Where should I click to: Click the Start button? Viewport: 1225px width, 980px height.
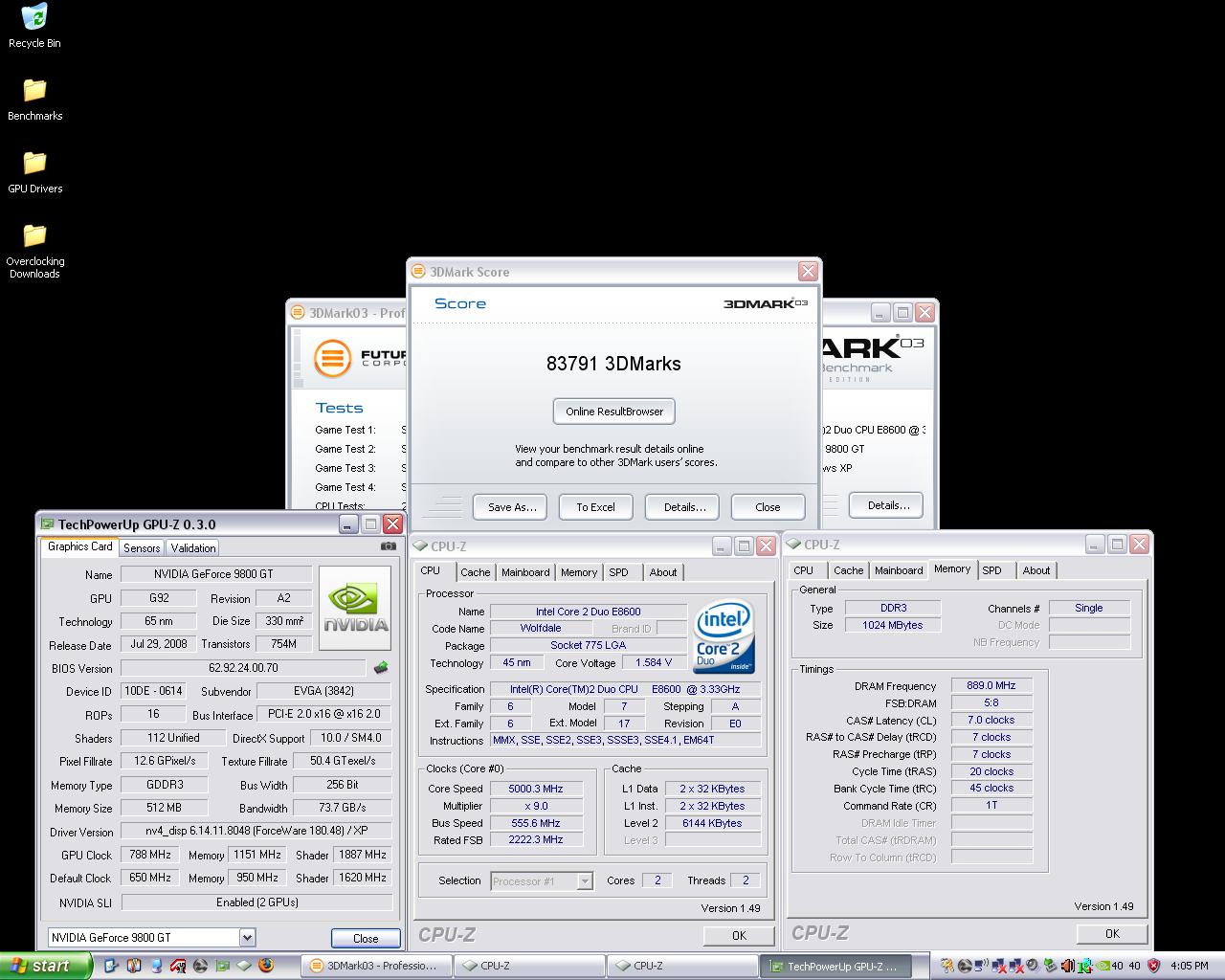coord(45,966)
